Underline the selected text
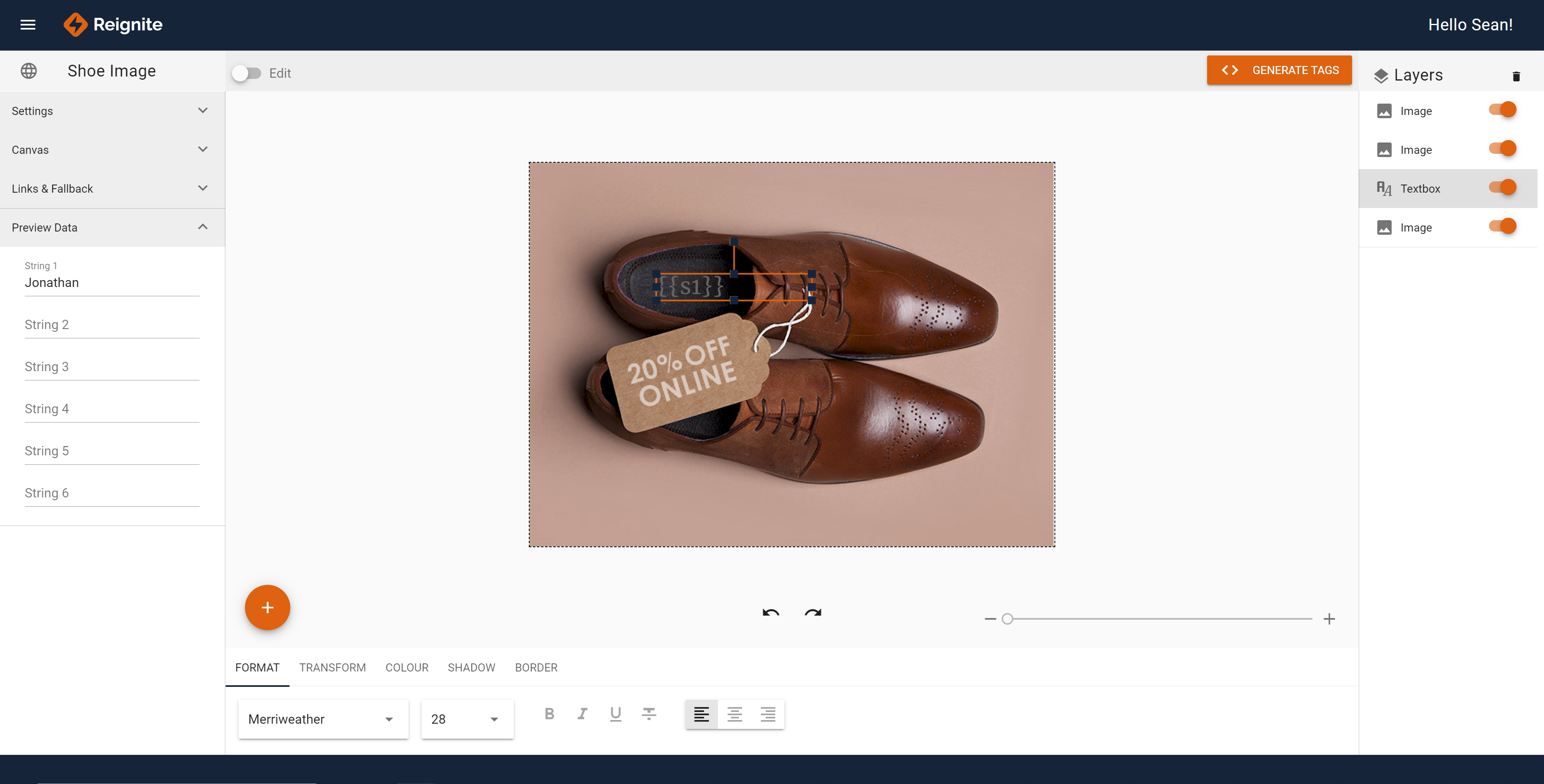Screen dimensions: 1544x784 [x=615, y=713]
